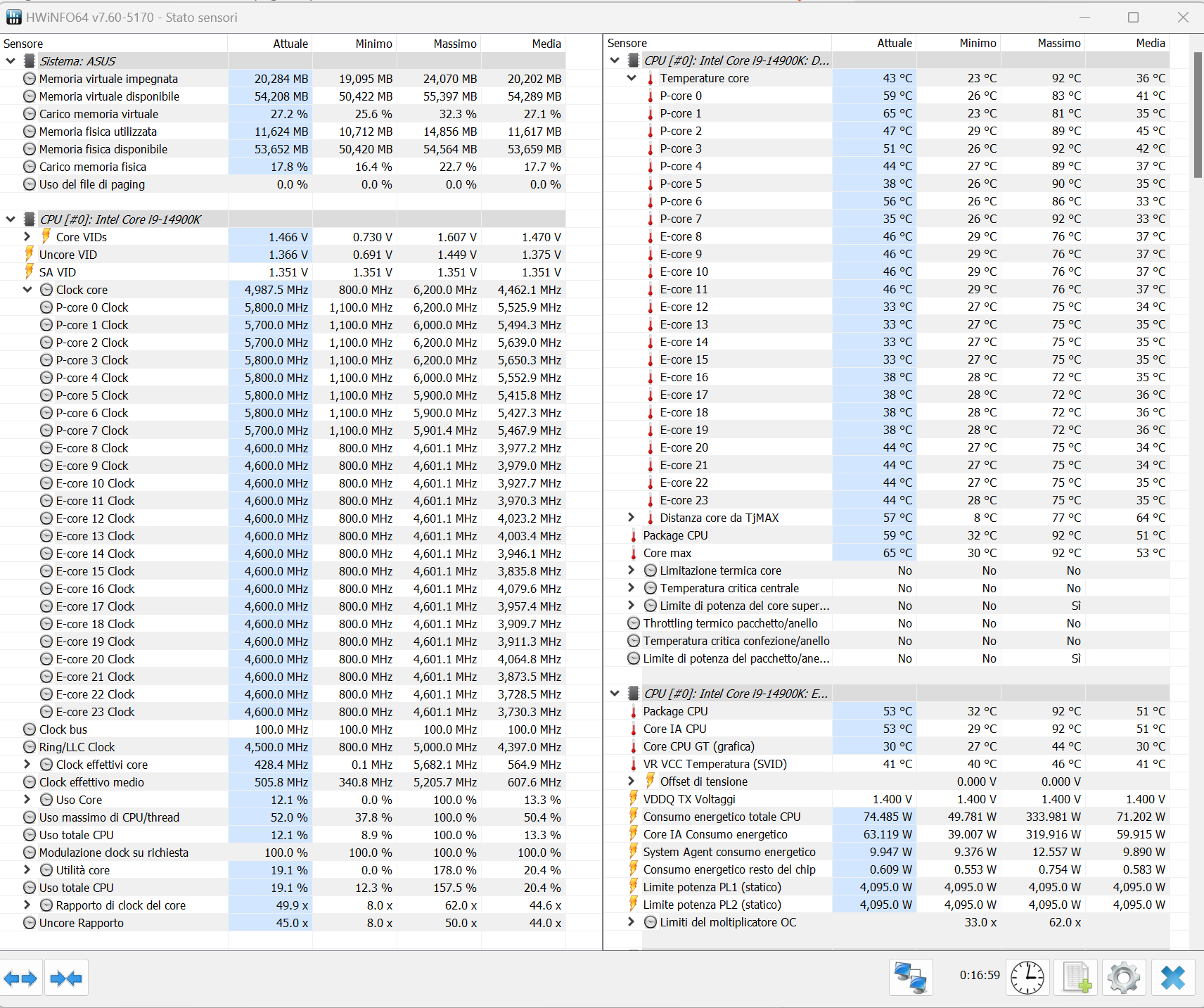The width and height of the screenshot is (1204, 1008).
Task: Select System Agent consumo energetico row
Action: [887, 852]
